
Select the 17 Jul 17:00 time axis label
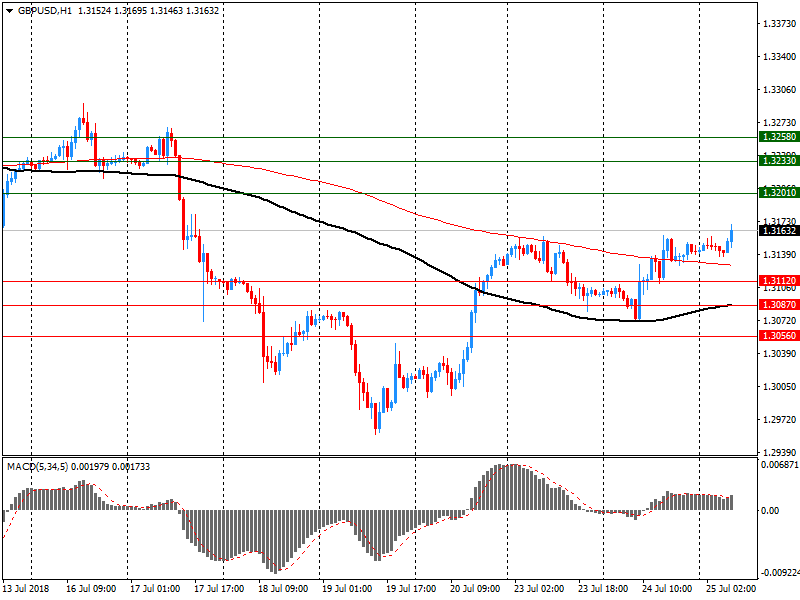pos(219,589)
